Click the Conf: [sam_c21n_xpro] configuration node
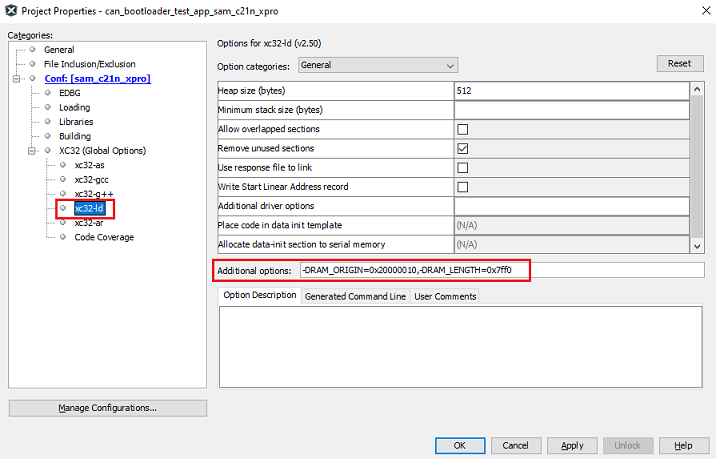The image size is (716, 459). 97,78
